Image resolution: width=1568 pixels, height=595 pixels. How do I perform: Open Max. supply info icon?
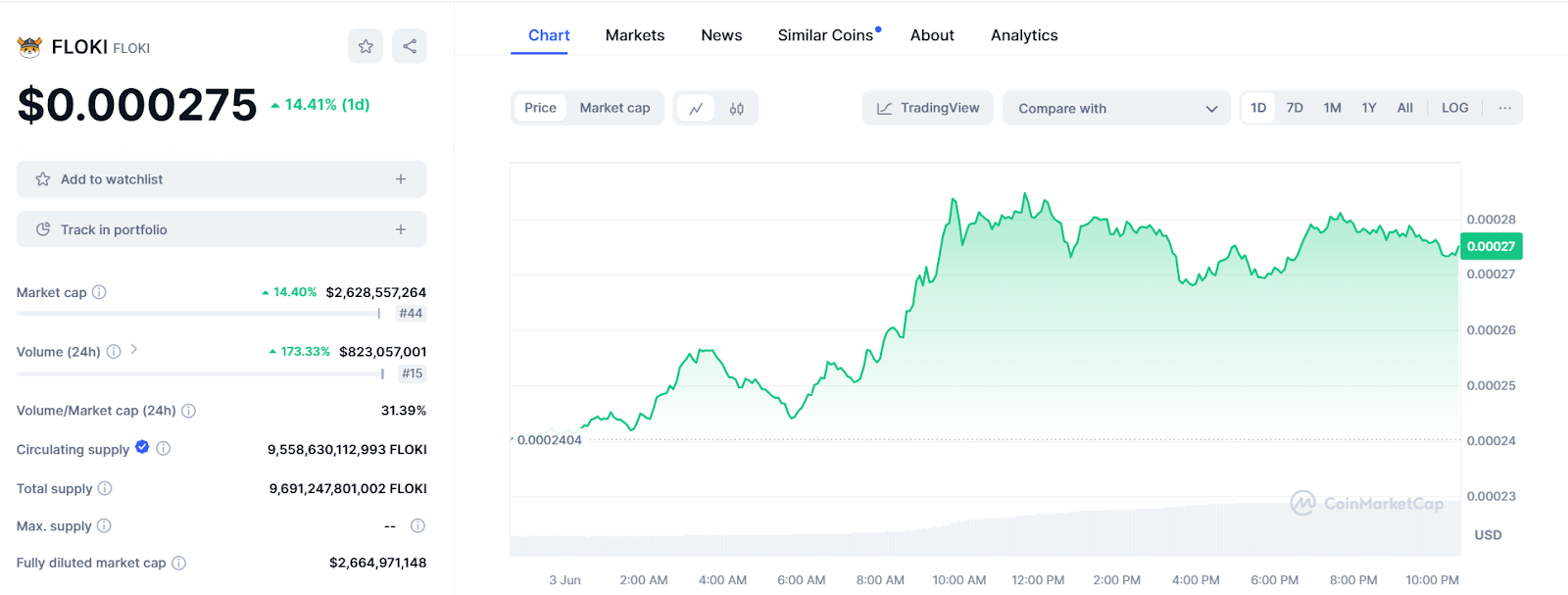coord(104,525)
